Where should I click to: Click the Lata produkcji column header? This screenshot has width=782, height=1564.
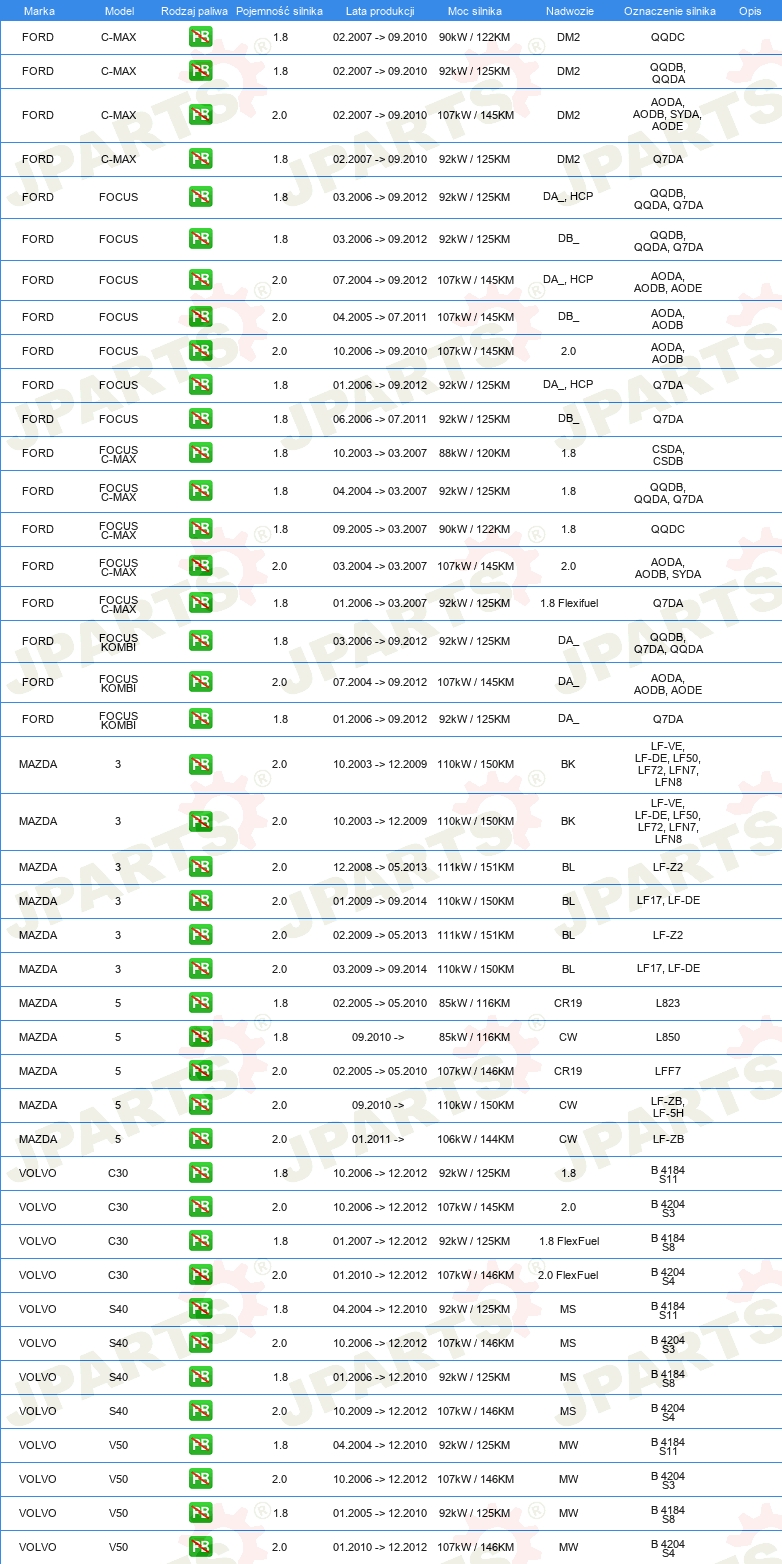coord(380,11)
